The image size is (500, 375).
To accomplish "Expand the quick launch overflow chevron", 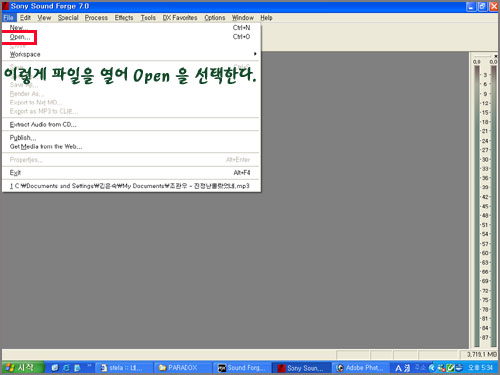I will [89, 366].
